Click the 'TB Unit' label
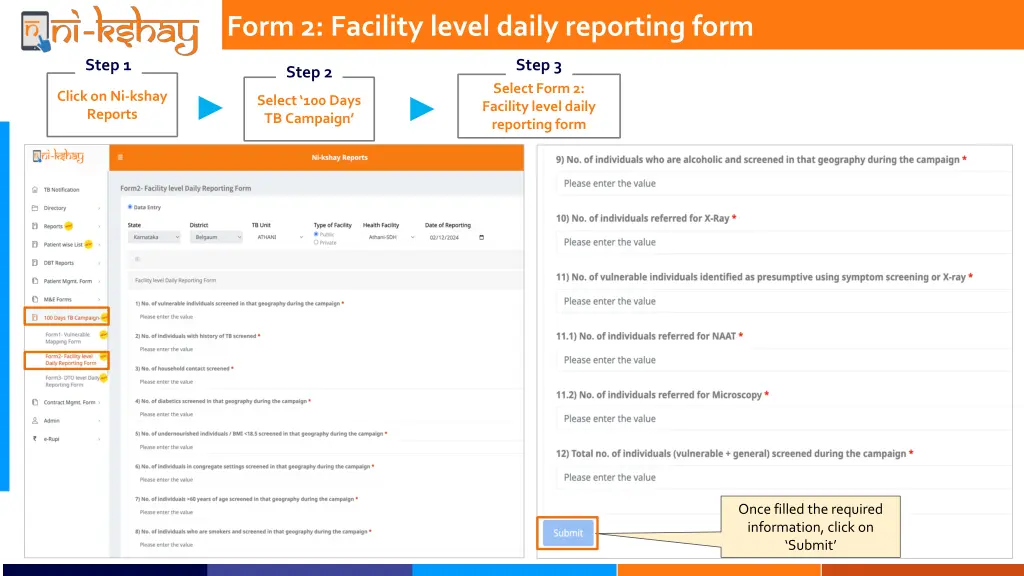The image size is (1024, 576). click(x=261, y=225)
